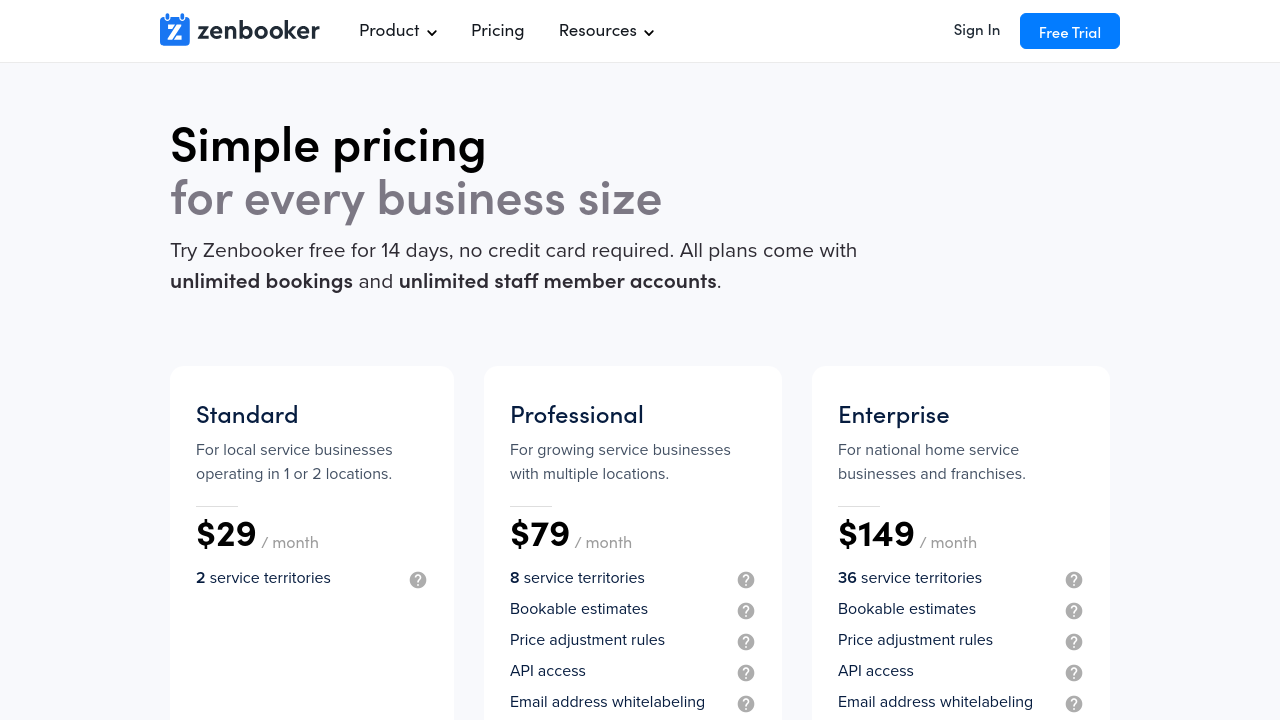Click help icon for Enterprise 36 service territories
The image size is (1280, 720).
tap(1074, 580)
